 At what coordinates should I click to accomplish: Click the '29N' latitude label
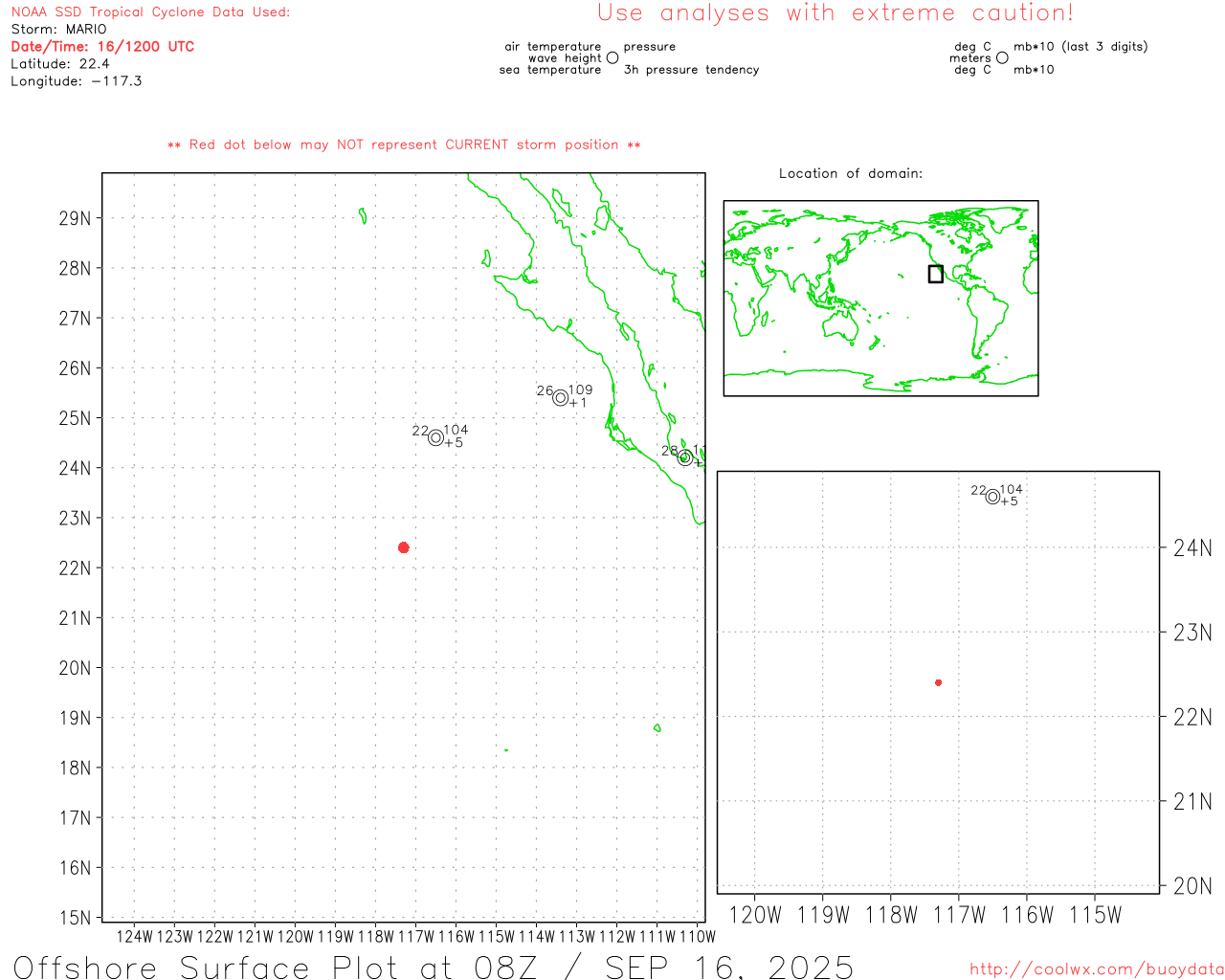coord(75,218)
